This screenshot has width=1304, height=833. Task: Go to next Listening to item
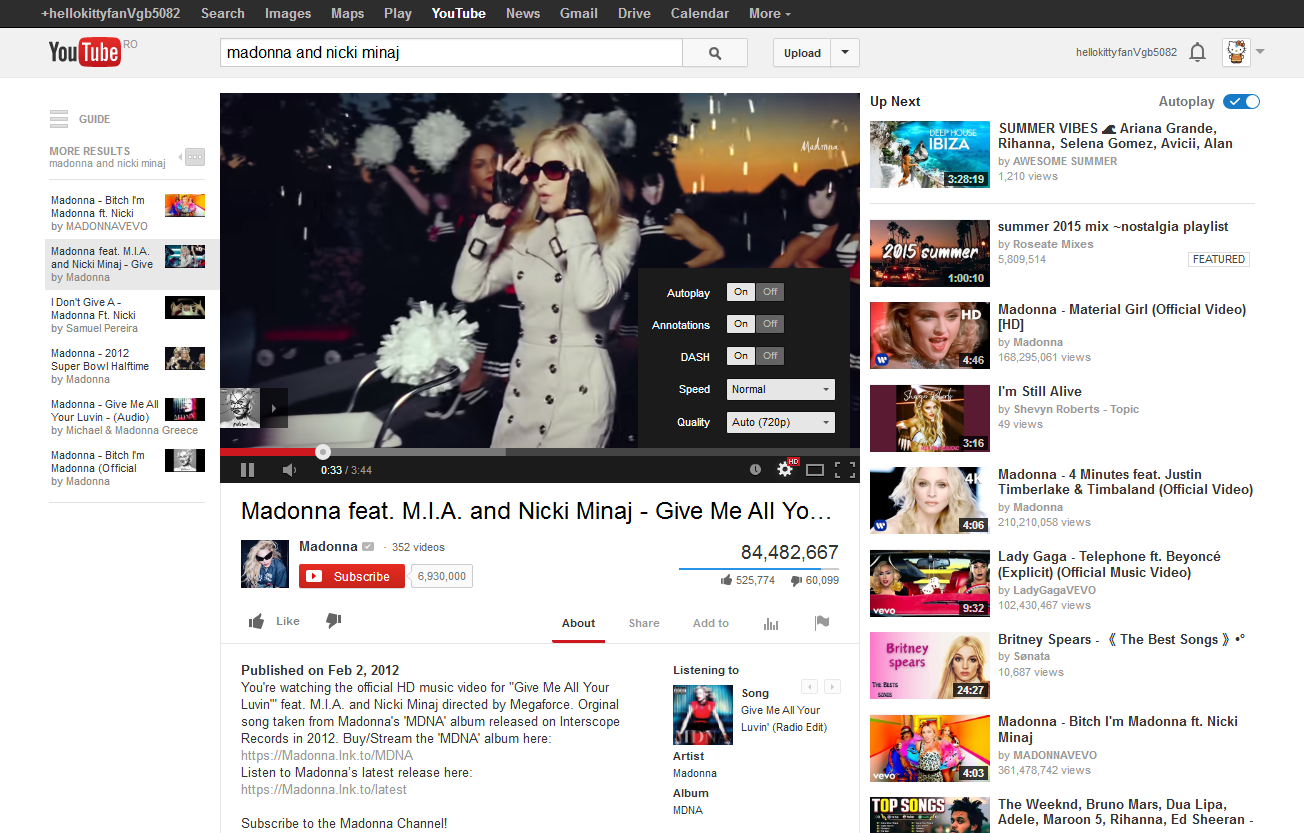click(832, 687)
